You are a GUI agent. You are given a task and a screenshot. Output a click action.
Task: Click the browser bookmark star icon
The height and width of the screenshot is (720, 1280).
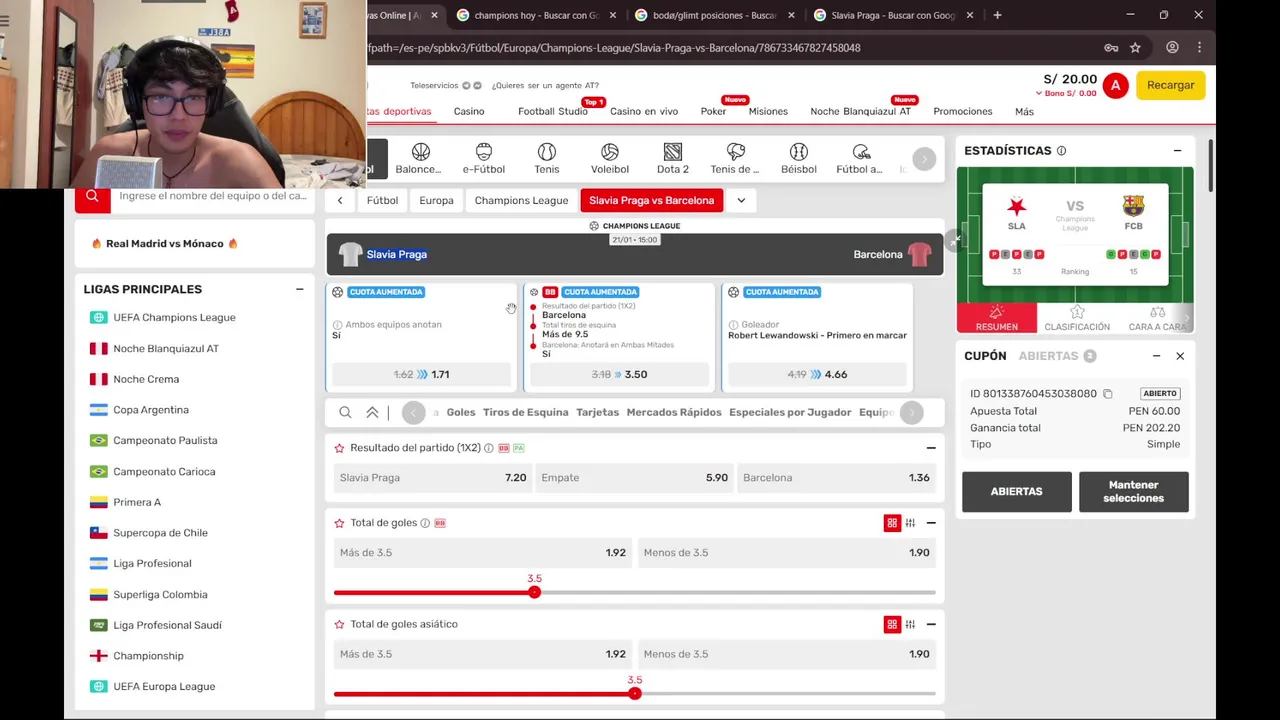pos(1135,47)
